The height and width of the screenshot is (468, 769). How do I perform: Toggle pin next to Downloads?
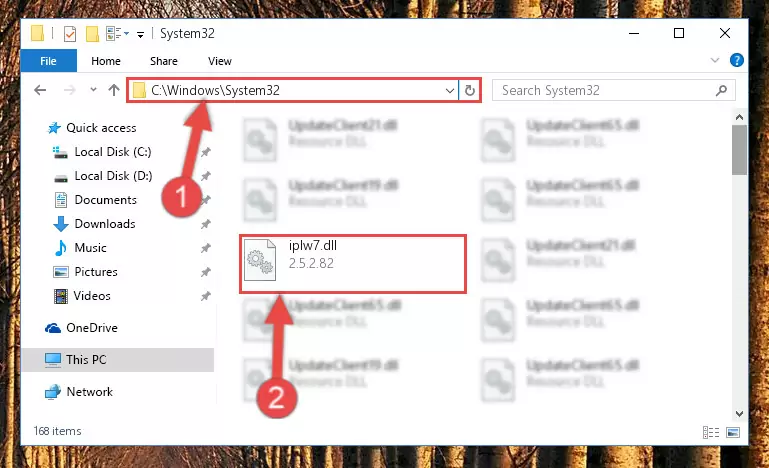pyautogui.click(x=205, y=224)
